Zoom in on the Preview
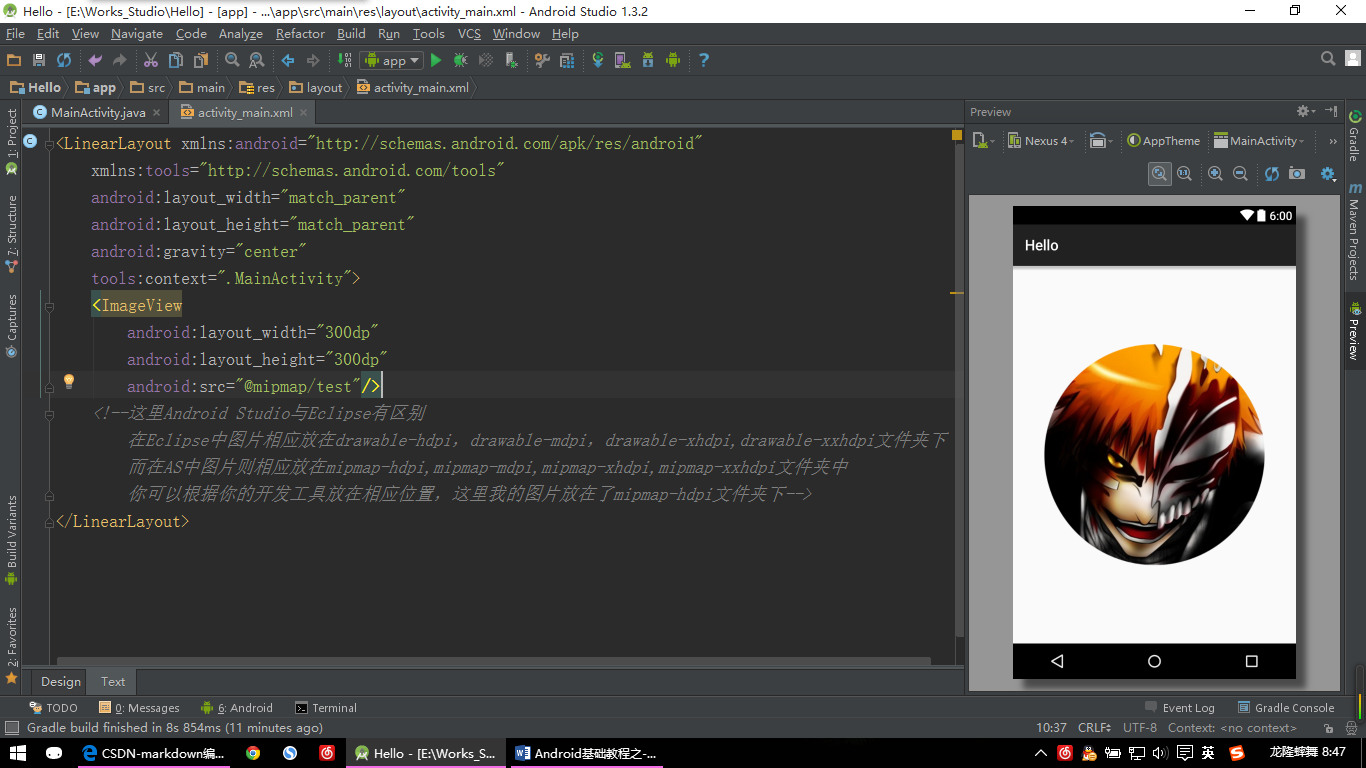The height and width of the screenshot is (768, 1366). tap(1215, 173)
